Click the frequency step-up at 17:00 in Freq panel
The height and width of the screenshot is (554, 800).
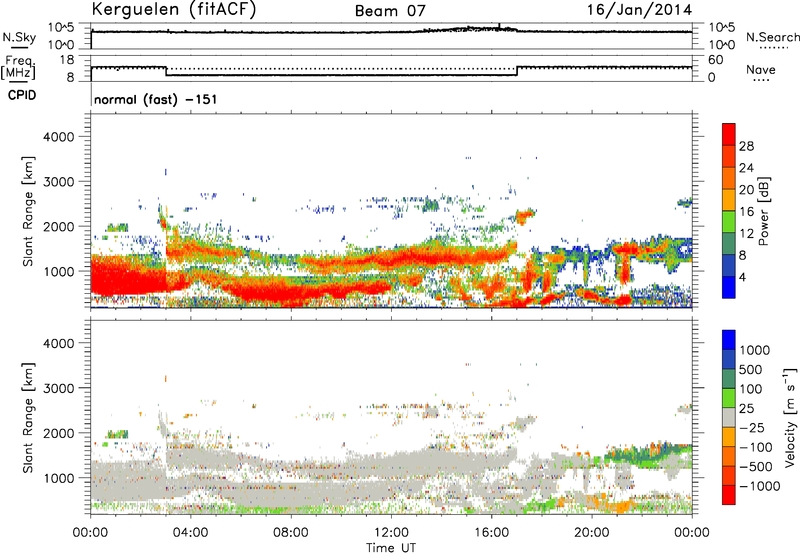click(517, 71)
